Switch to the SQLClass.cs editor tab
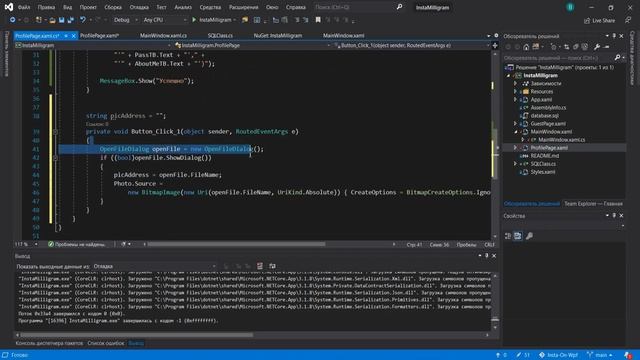The width and height of the screenshot is (640, 360). (220, 36)
